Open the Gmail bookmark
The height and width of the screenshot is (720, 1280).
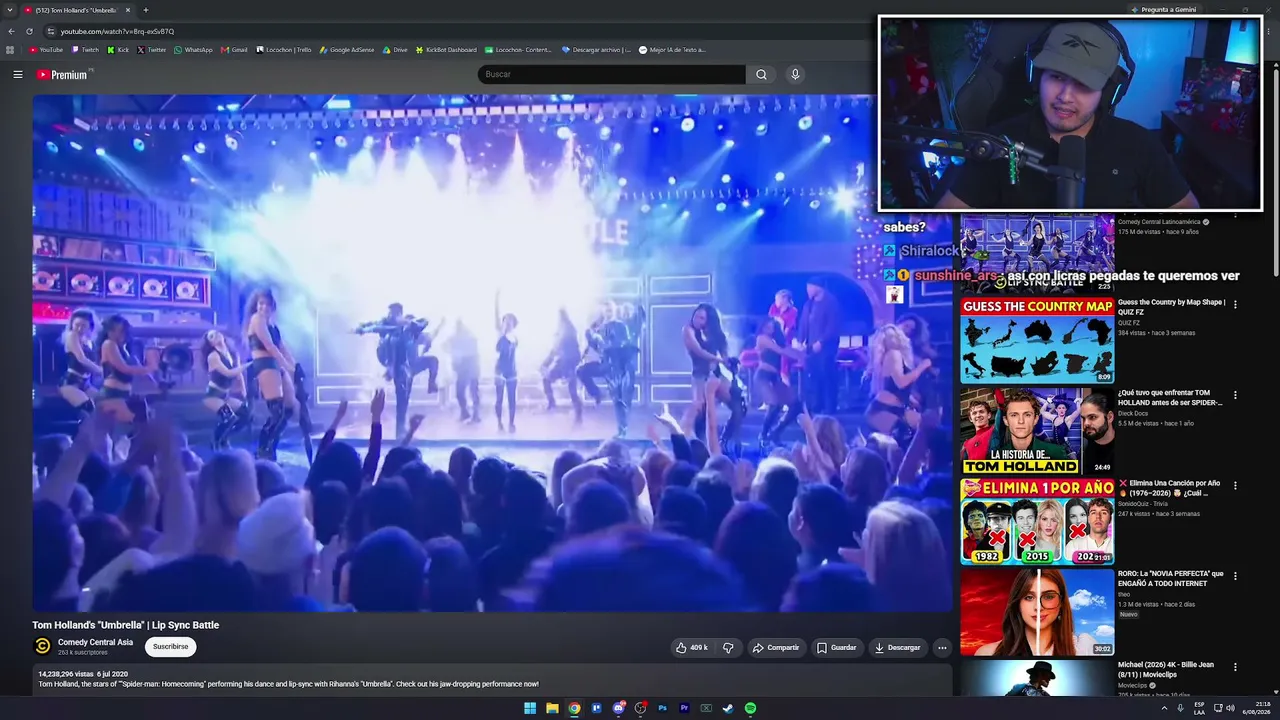pos(234,49)
